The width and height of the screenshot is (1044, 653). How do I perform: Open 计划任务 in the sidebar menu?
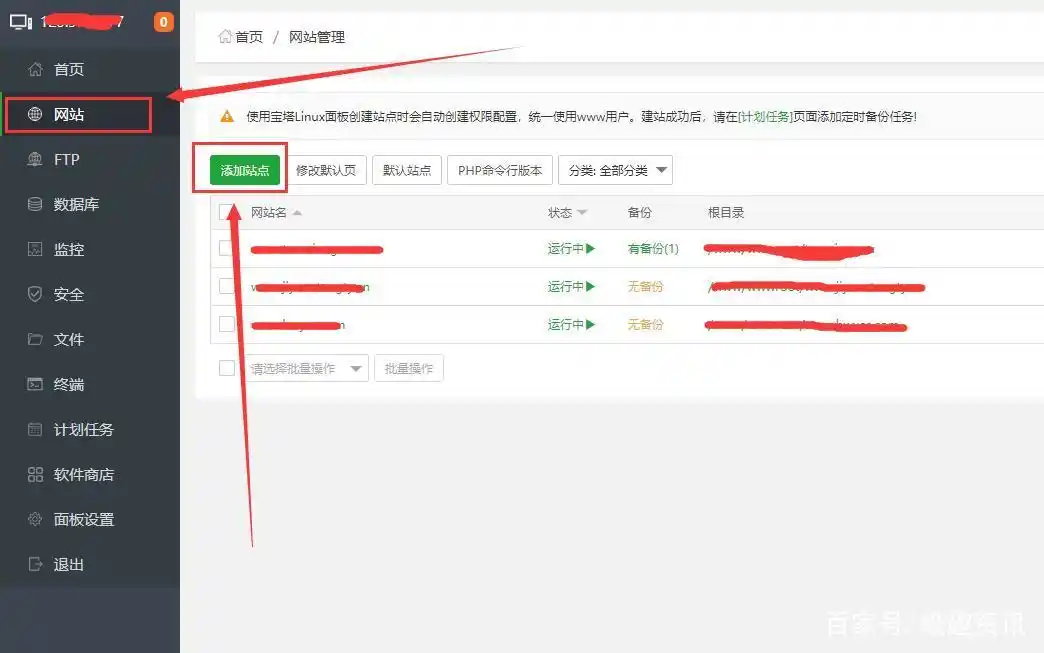(x=83, y=430)
